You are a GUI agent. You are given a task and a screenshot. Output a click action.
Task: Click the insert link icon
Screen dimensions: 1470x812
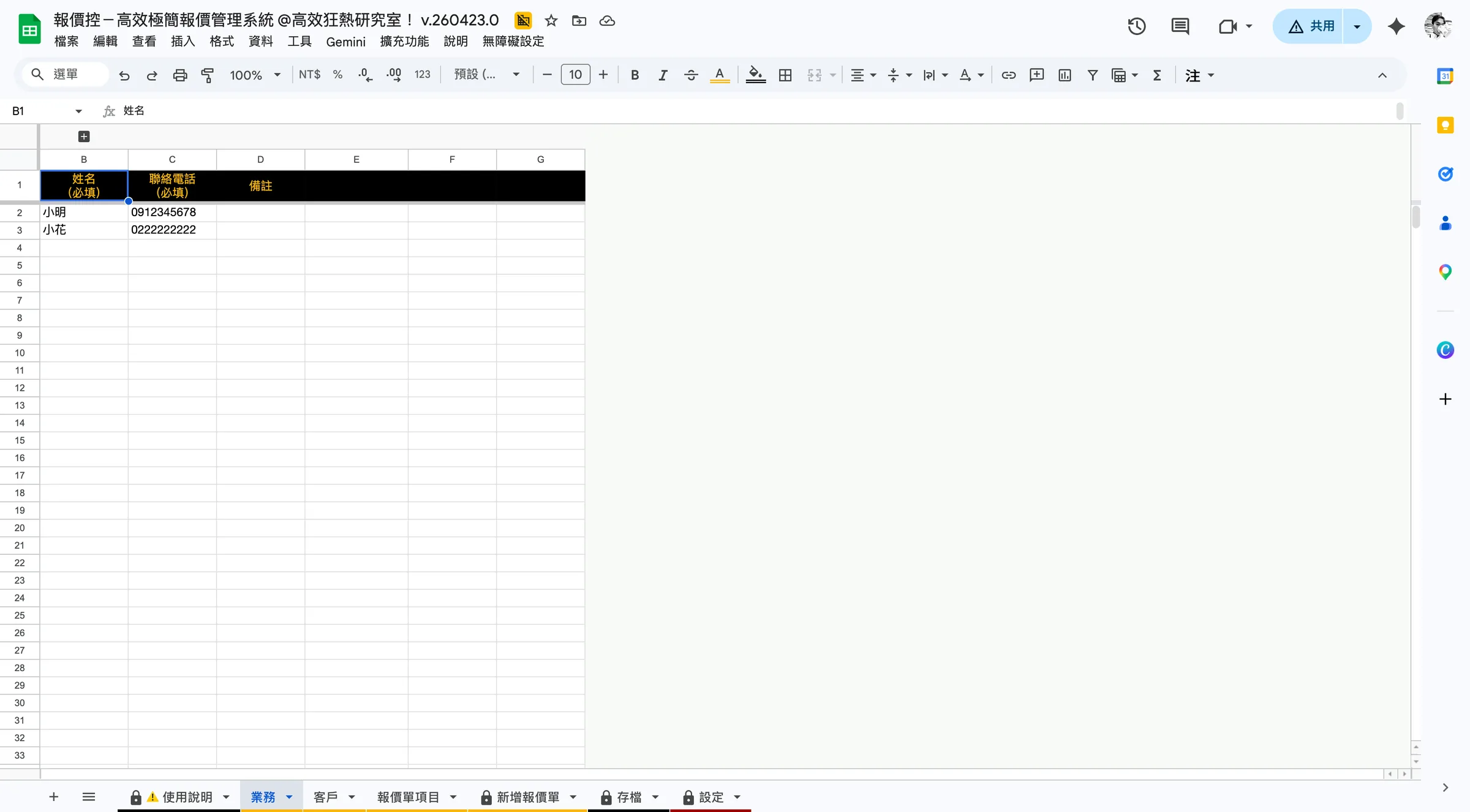(x=1008, y=75)
